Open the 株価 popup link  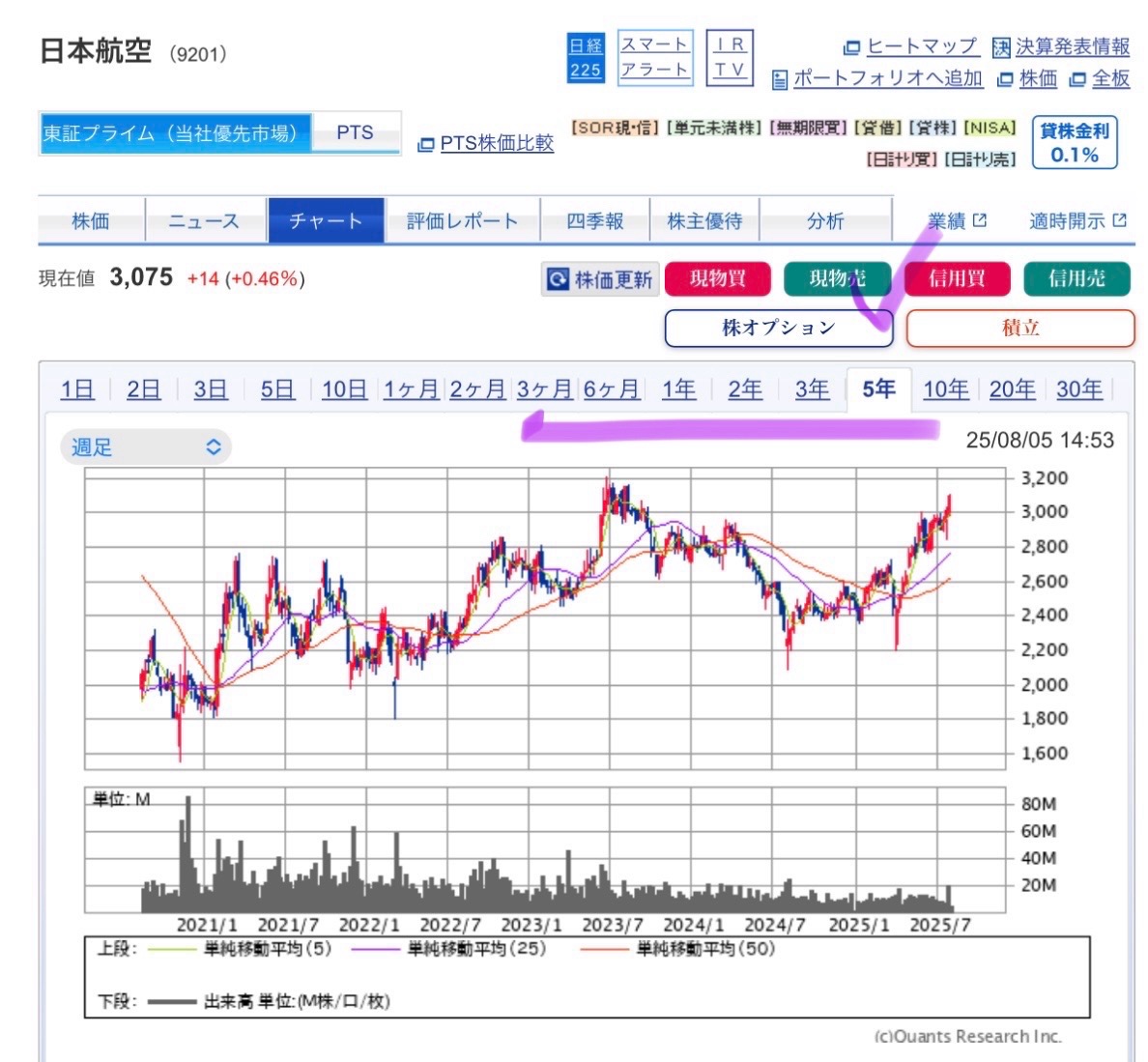[1028, 78]
